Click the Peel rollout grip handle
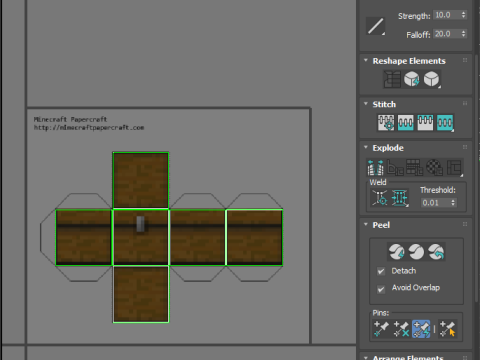Screen dimensions: 480x360 pos(465,224)
